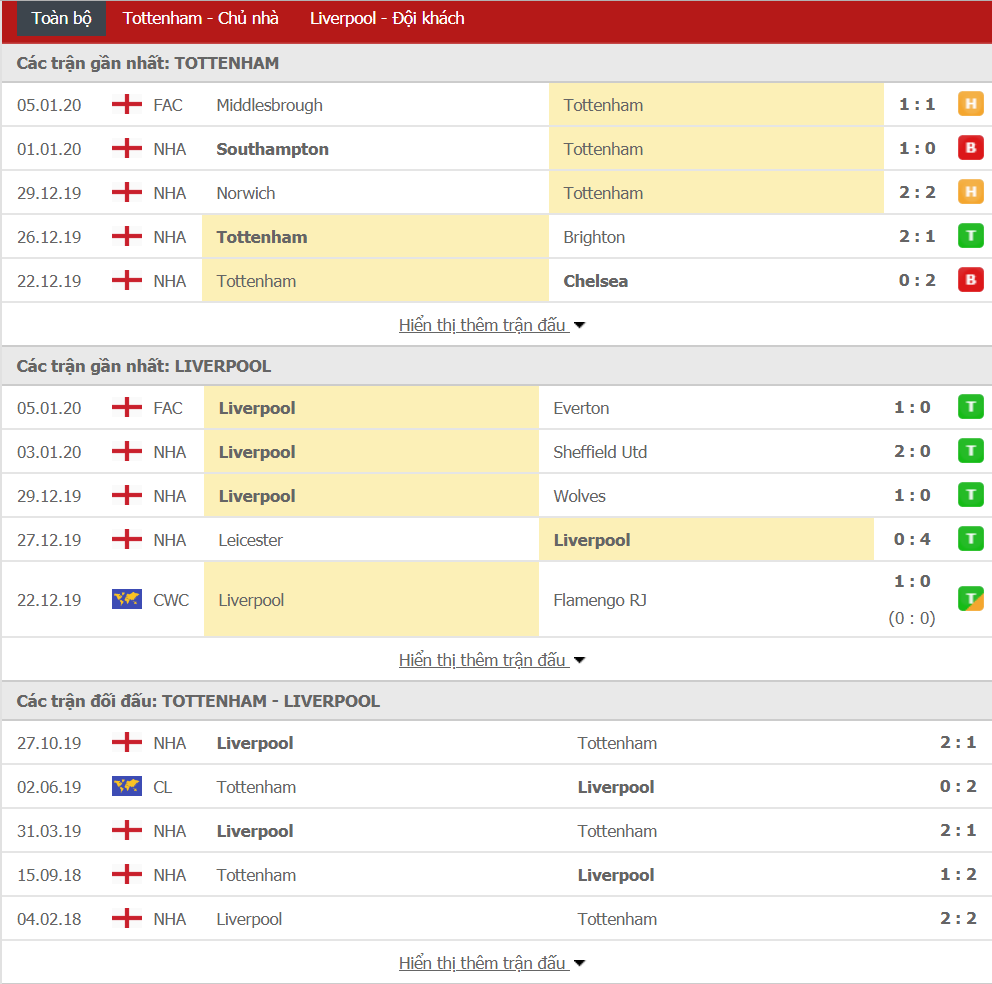The image size is (992, 984).
Task: Click green T badge on Brighton match
Action: coord(970,235)
